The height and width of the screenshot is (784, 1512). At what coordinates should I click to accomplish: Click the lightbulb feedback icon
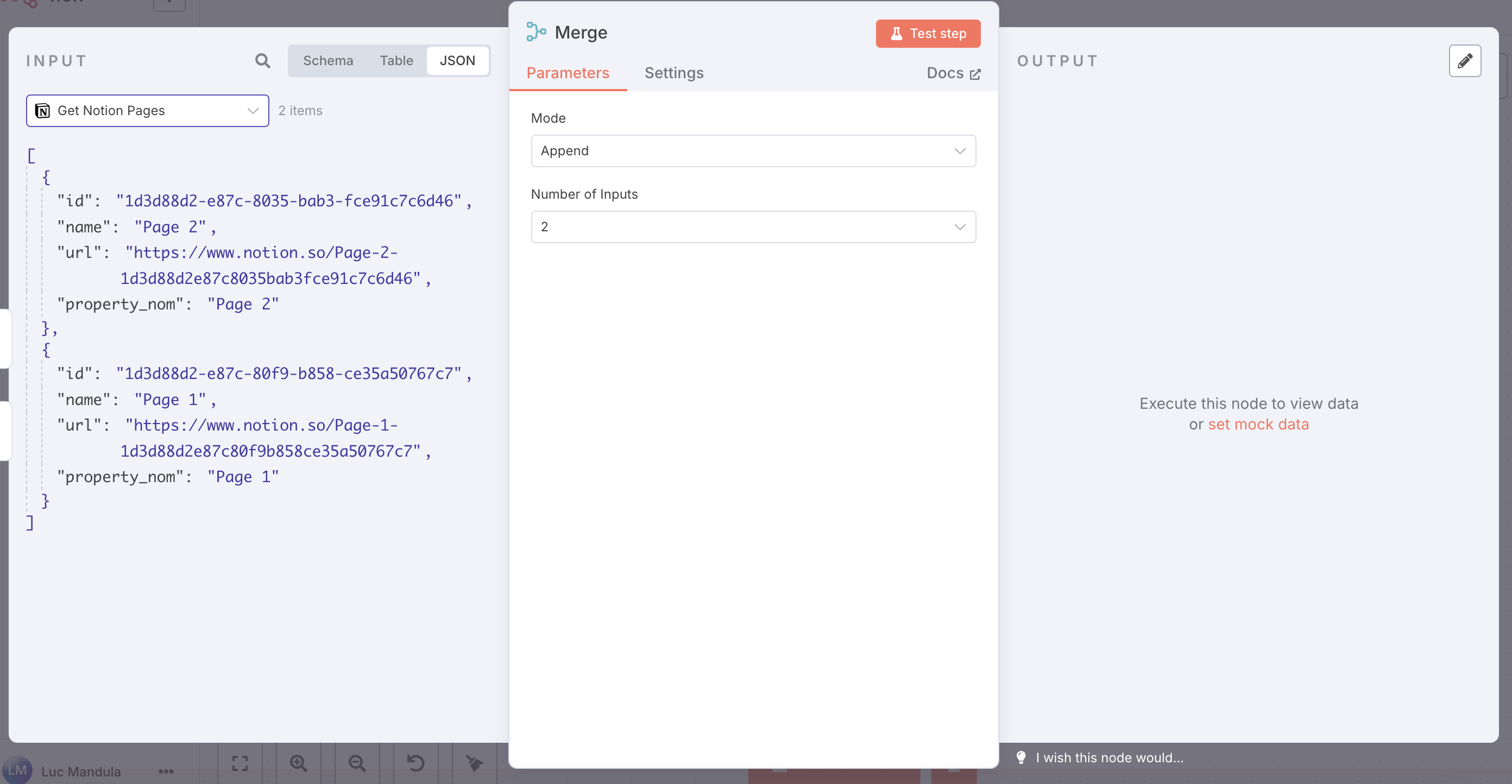click(1020, 757)
